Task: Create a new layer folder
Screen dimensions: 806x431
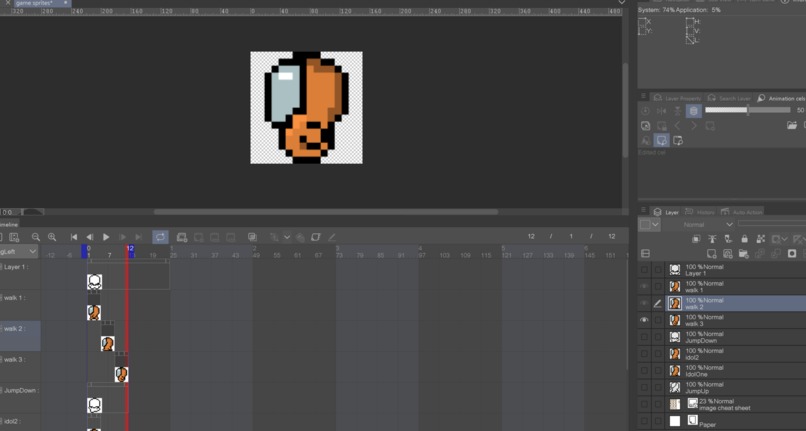Action: click(744, 254)
